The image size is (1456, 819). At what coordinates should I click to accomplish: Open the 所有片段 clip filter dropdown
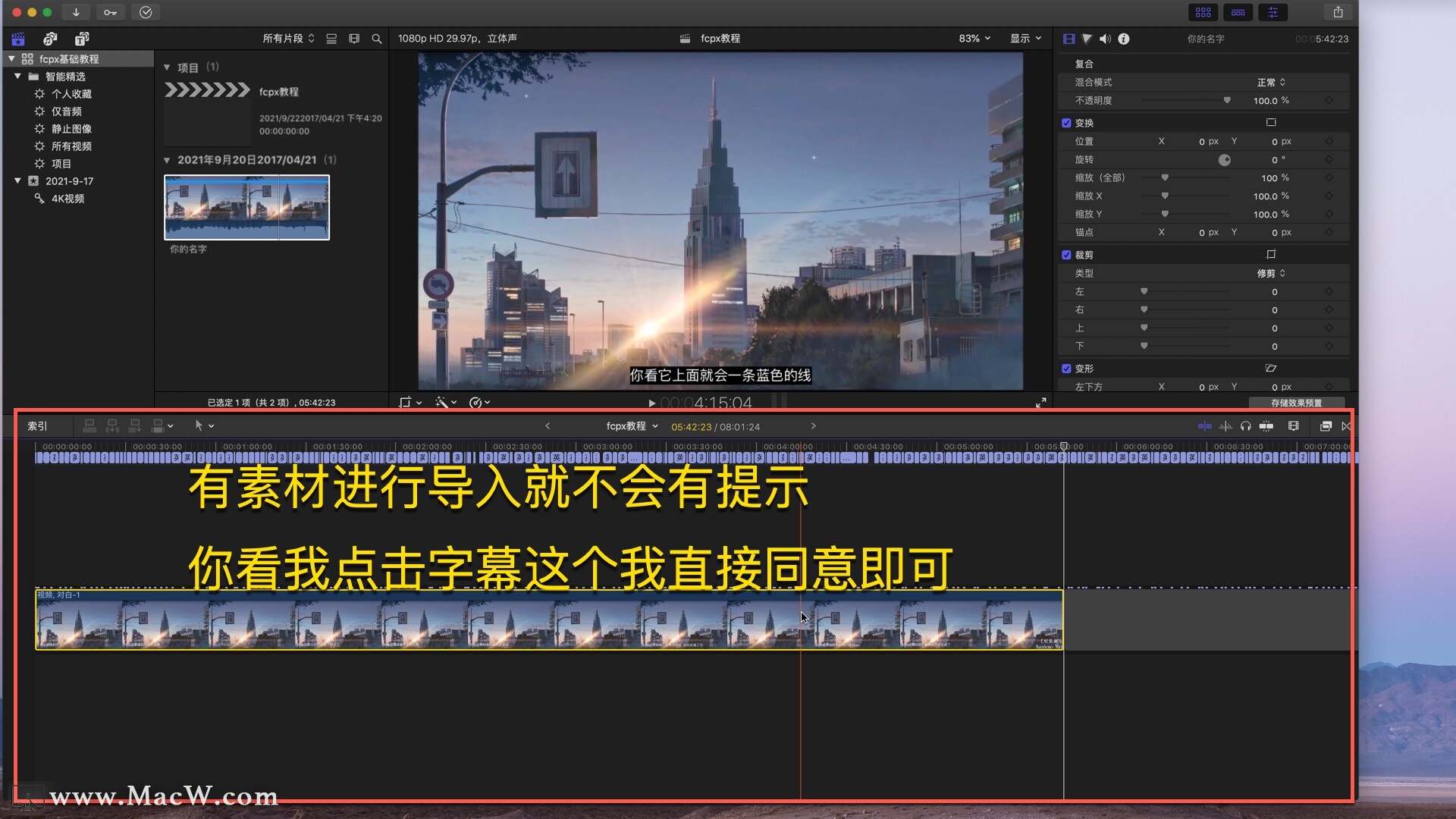288,39
